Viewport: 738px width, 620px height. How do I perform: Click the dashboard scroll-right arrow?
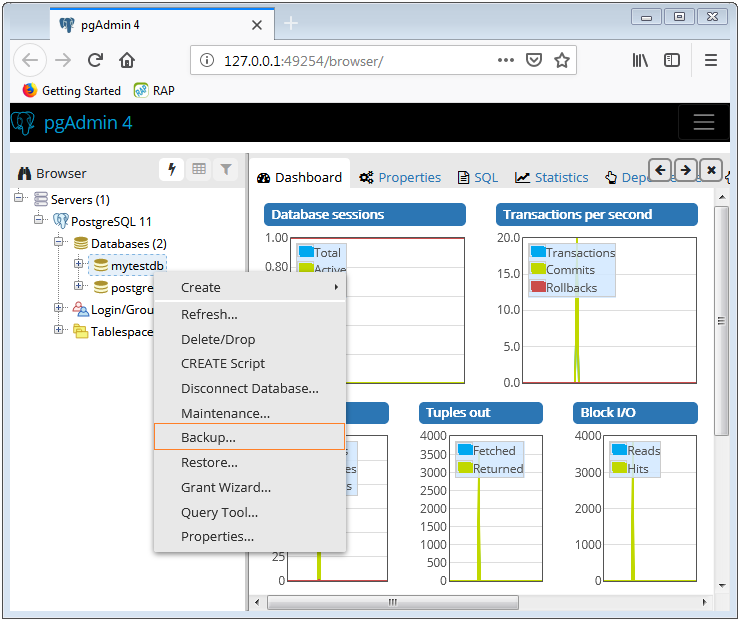(x=705, y=602)
